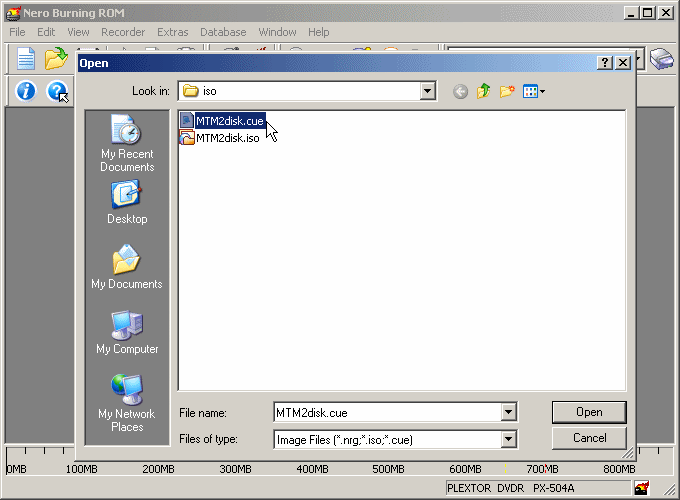Click the blue Info icon

coord(26,91)
